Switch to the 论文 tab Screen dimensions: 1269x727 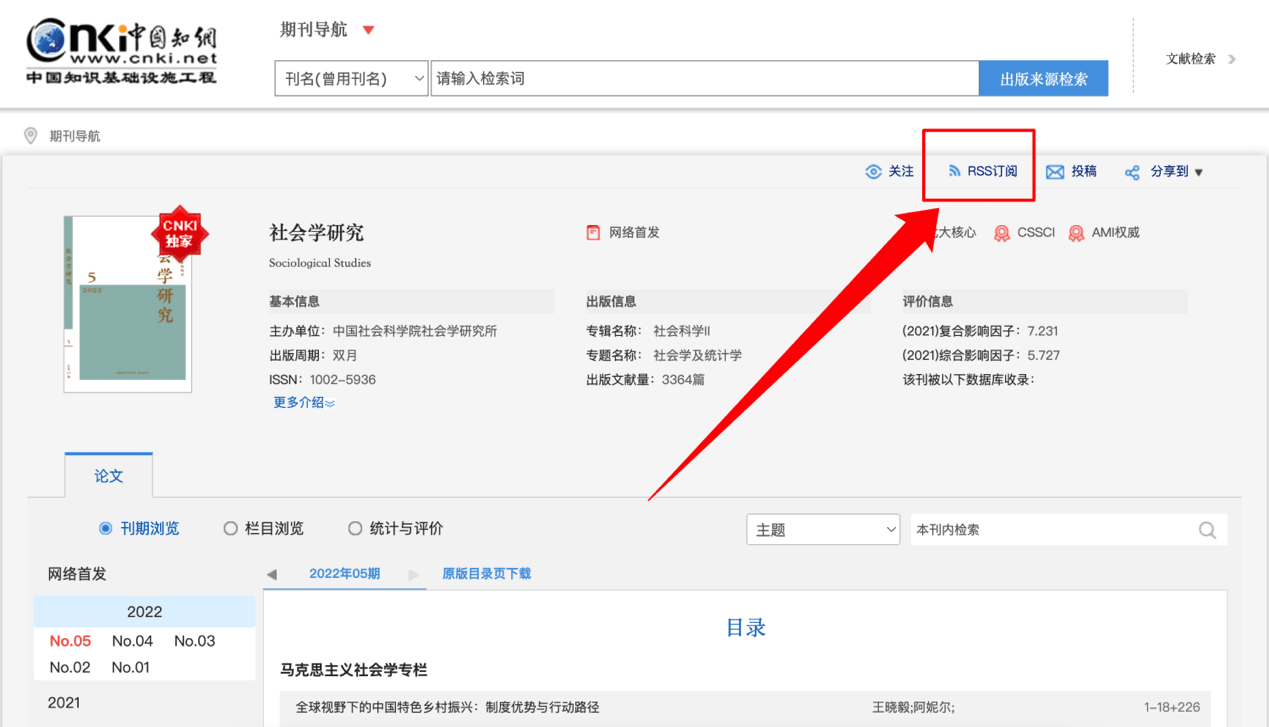108,476
